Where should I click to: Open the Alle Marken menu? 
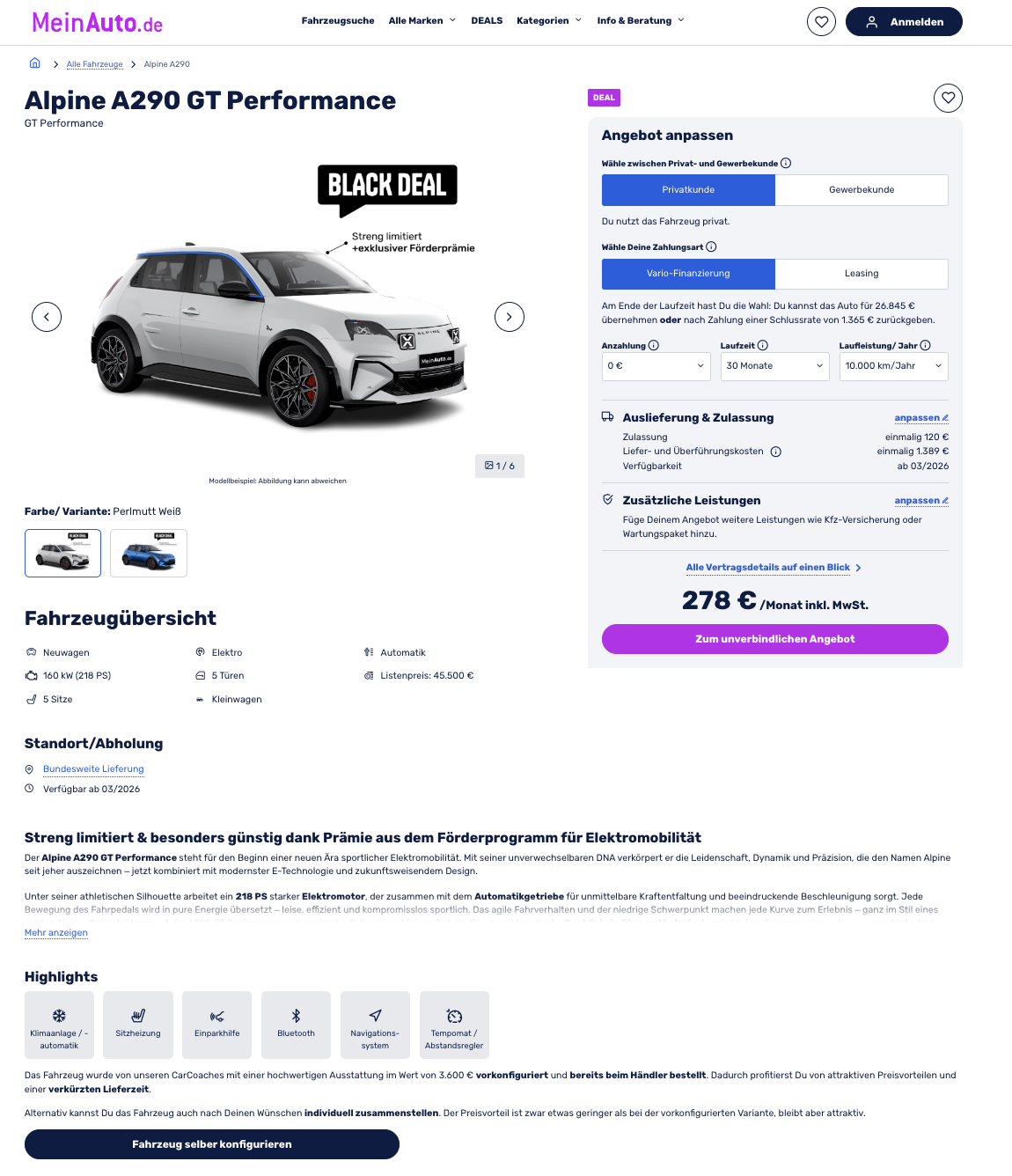(422, 20)
